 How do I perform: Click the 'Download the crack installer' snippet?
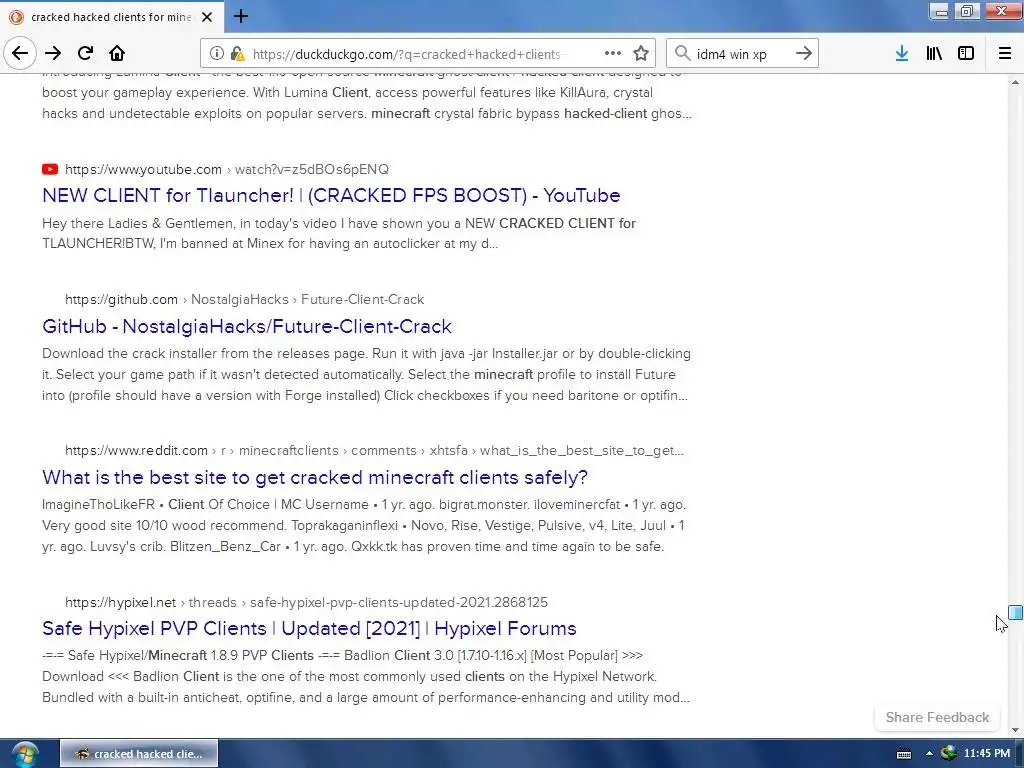click(x=366, y=374)
